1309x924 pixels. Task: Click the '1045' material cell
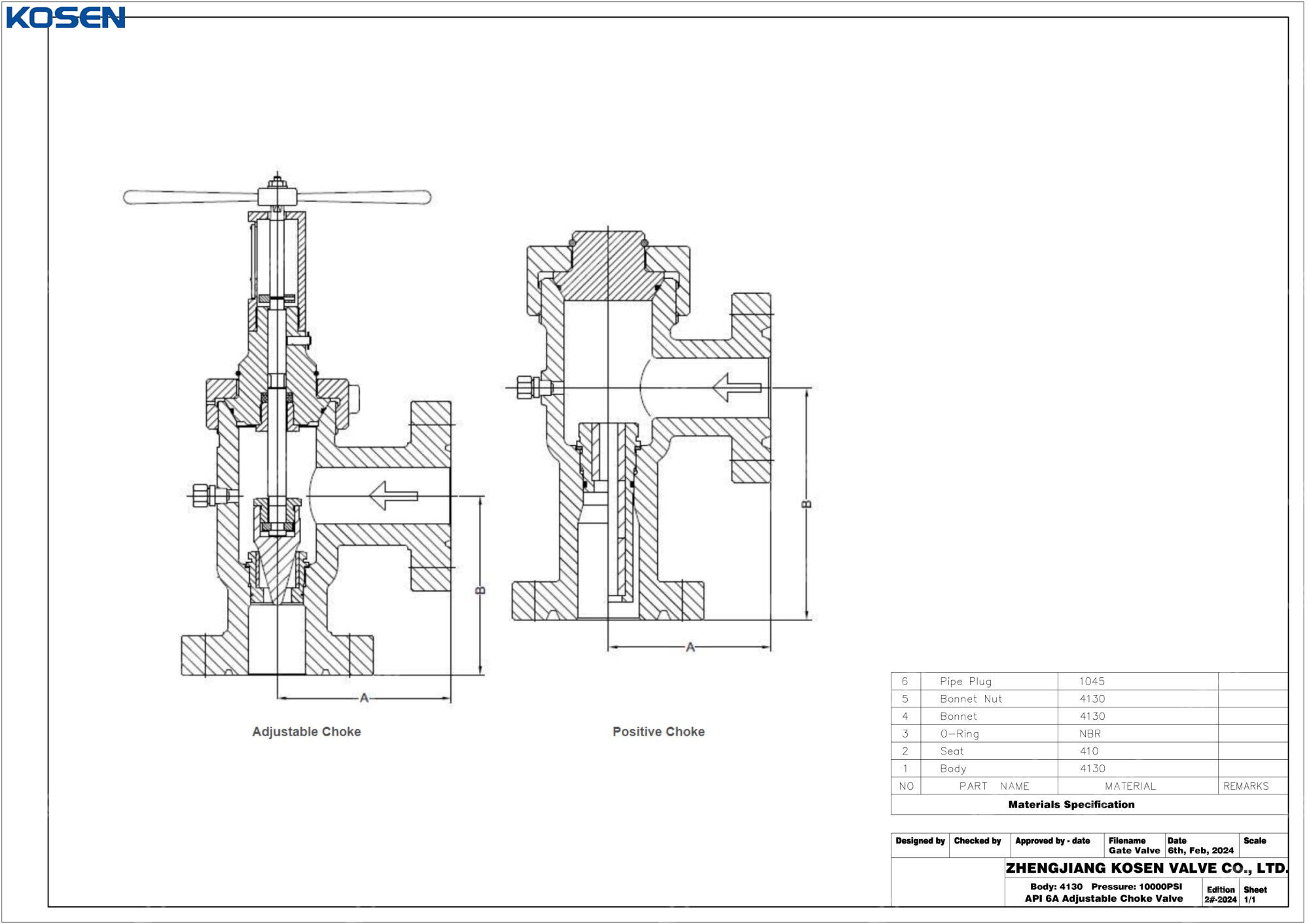tap(1139, 682)
